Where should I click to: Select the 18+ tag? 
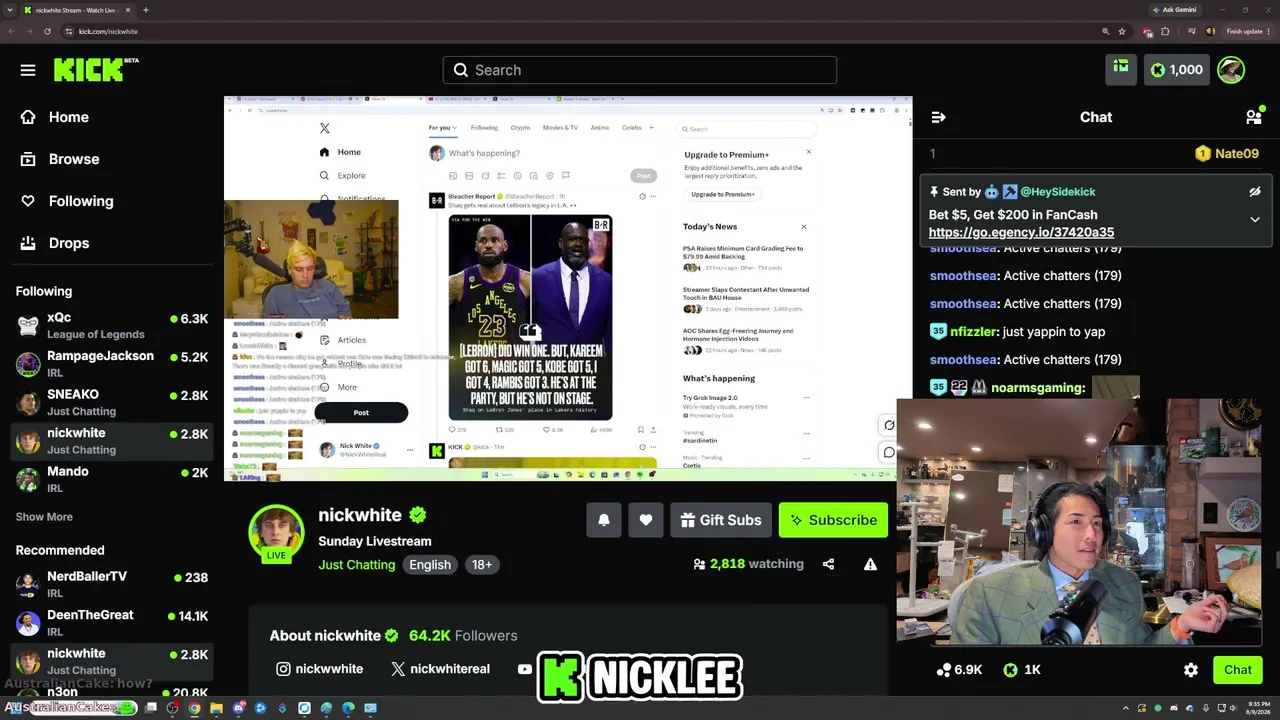tap(482, 565)
